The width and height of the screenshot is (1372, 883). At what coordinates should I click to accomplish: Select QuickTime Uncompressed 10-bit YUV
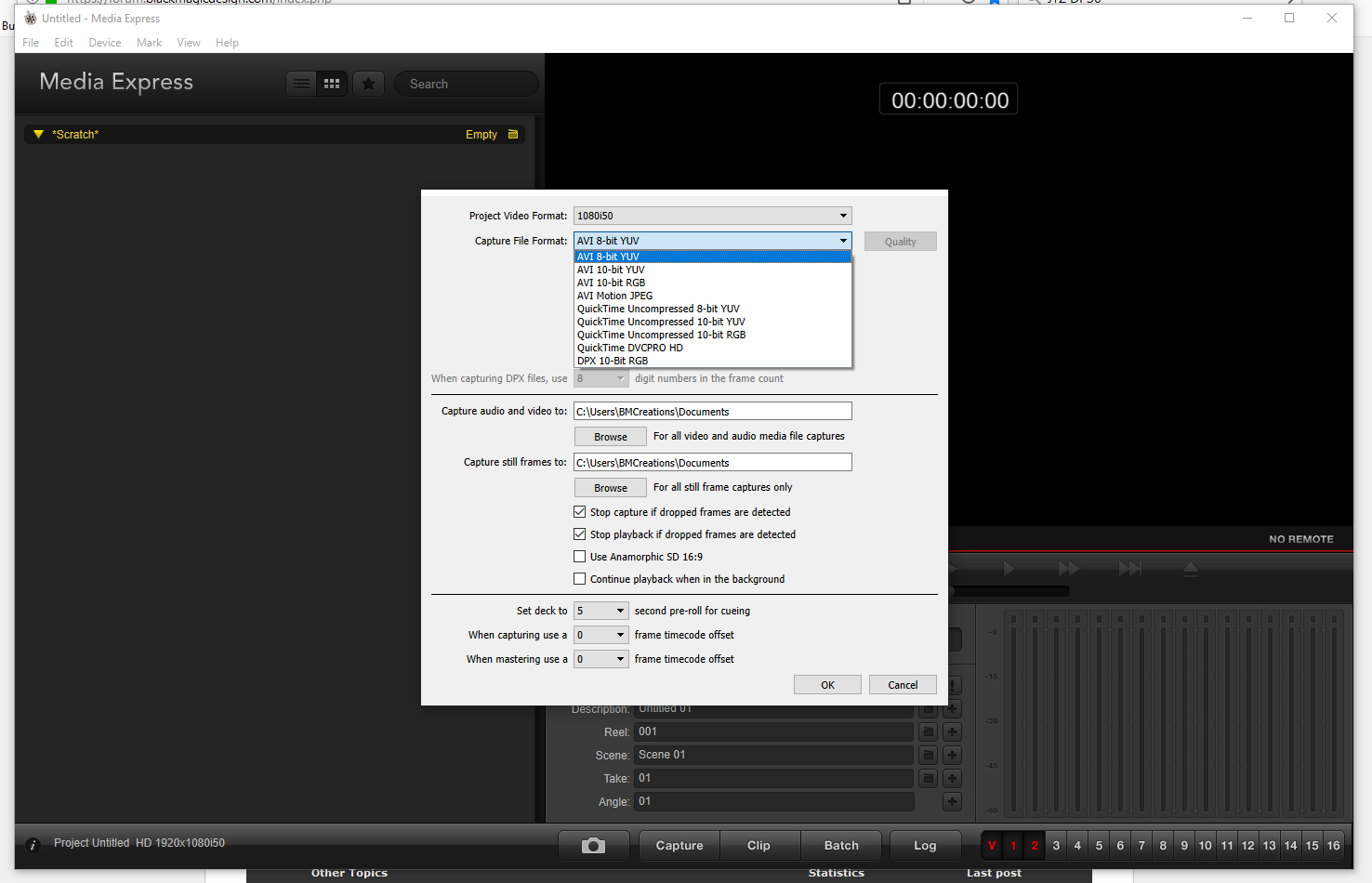712,322
